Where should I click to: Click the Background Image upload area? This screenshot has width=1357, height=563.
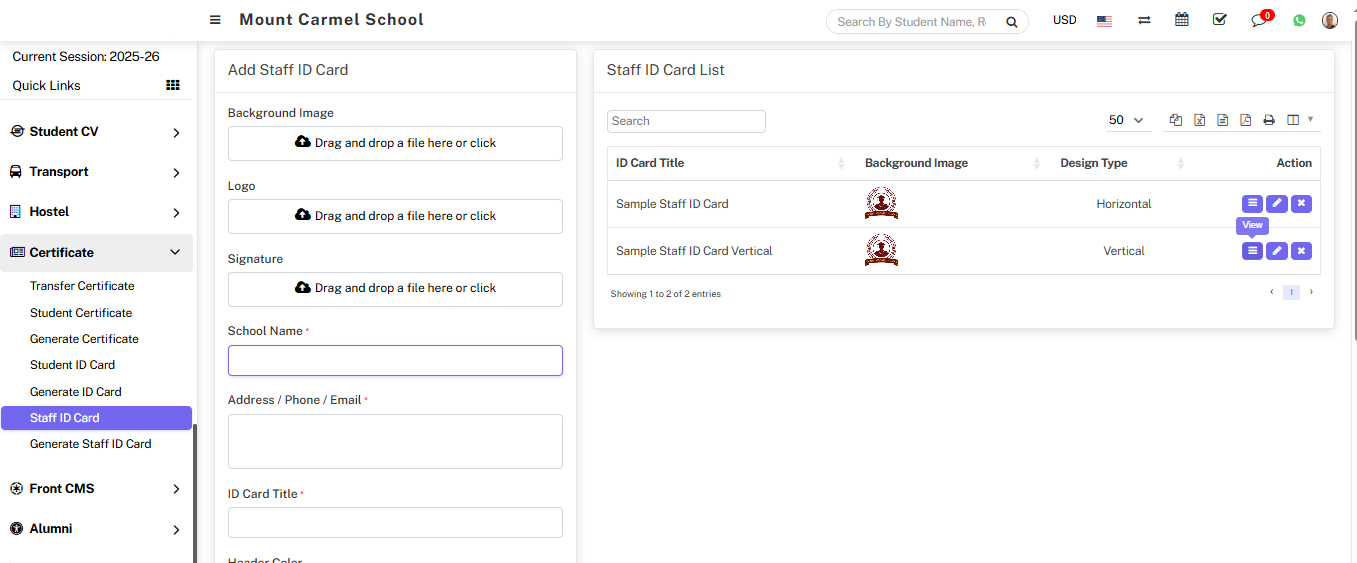click(x=395, y=143)
